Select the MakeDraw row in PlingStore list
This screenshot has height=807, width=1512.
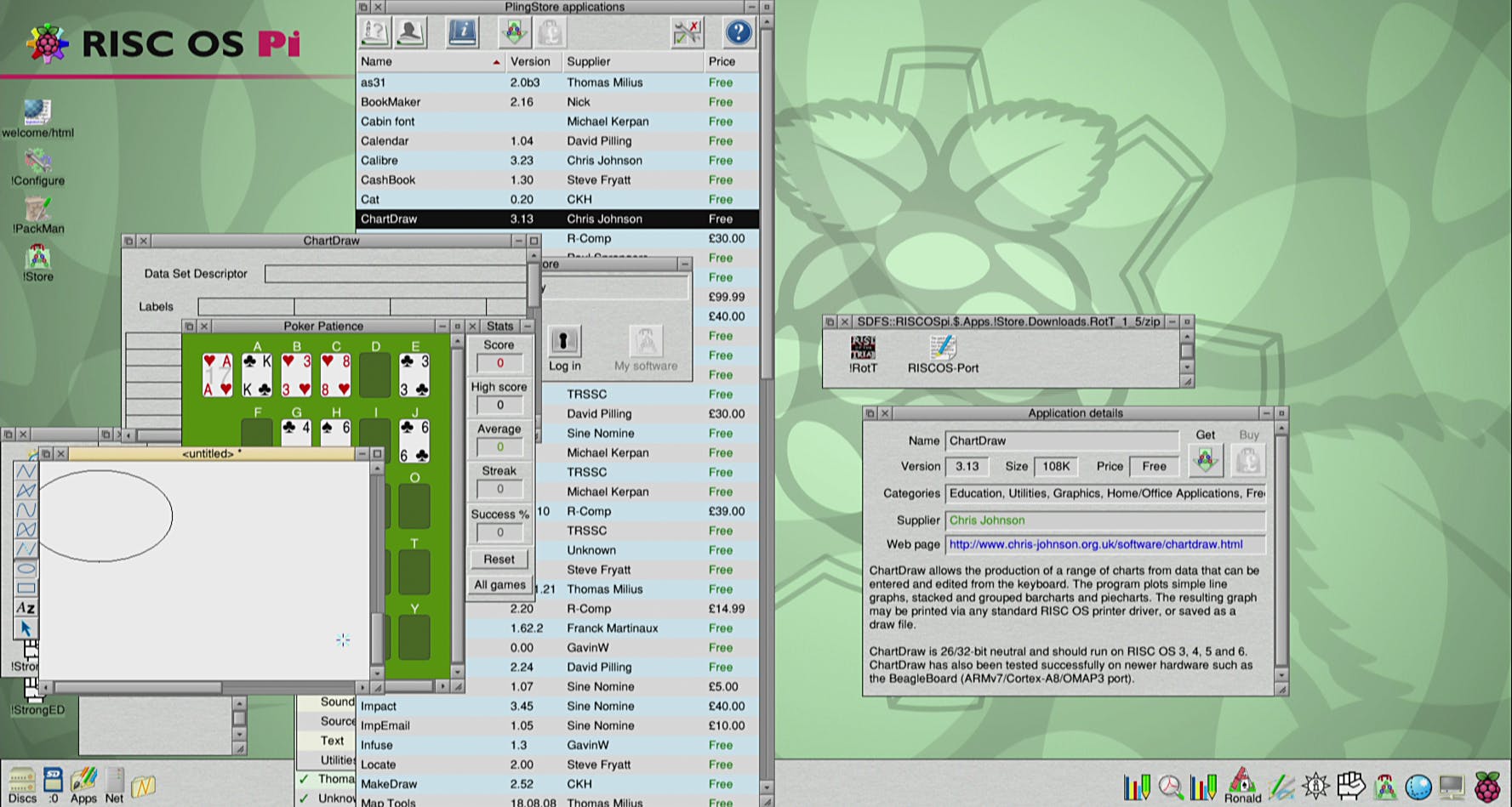[557, 784]
